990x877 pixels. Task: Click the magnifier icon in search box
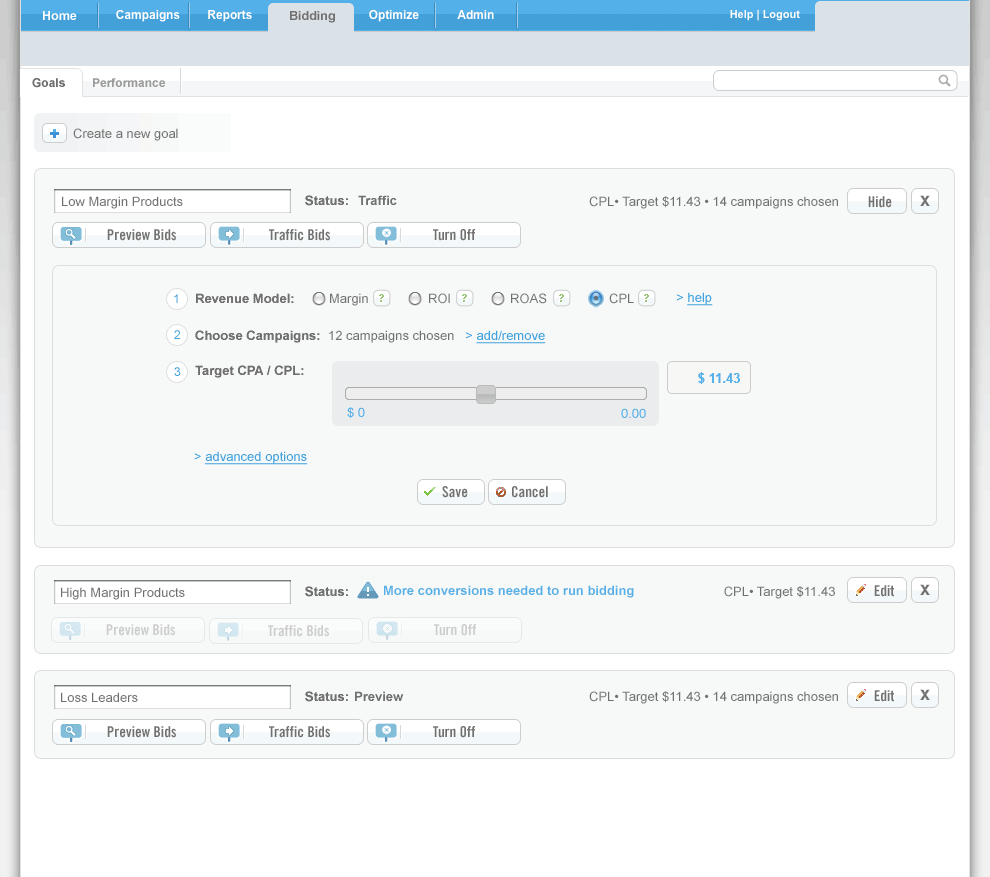coord(944,81)
